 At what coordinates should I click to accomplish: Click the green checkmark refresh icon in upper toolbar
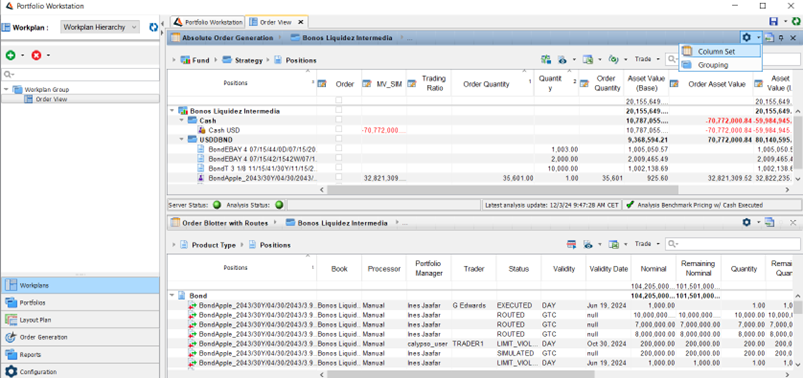(x=613, y=59)
